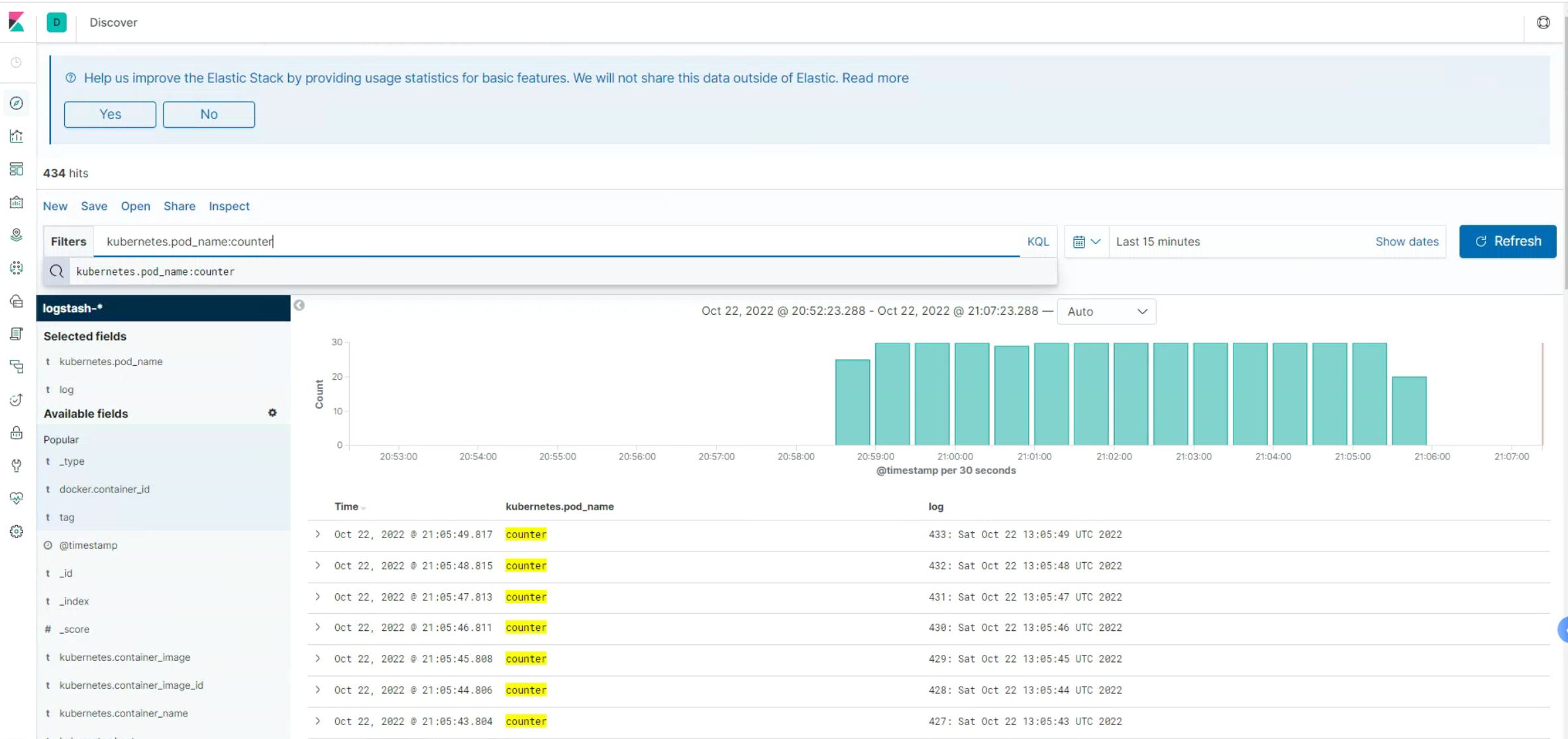Click the histogram bar at 21:00:00

point(972,394)
